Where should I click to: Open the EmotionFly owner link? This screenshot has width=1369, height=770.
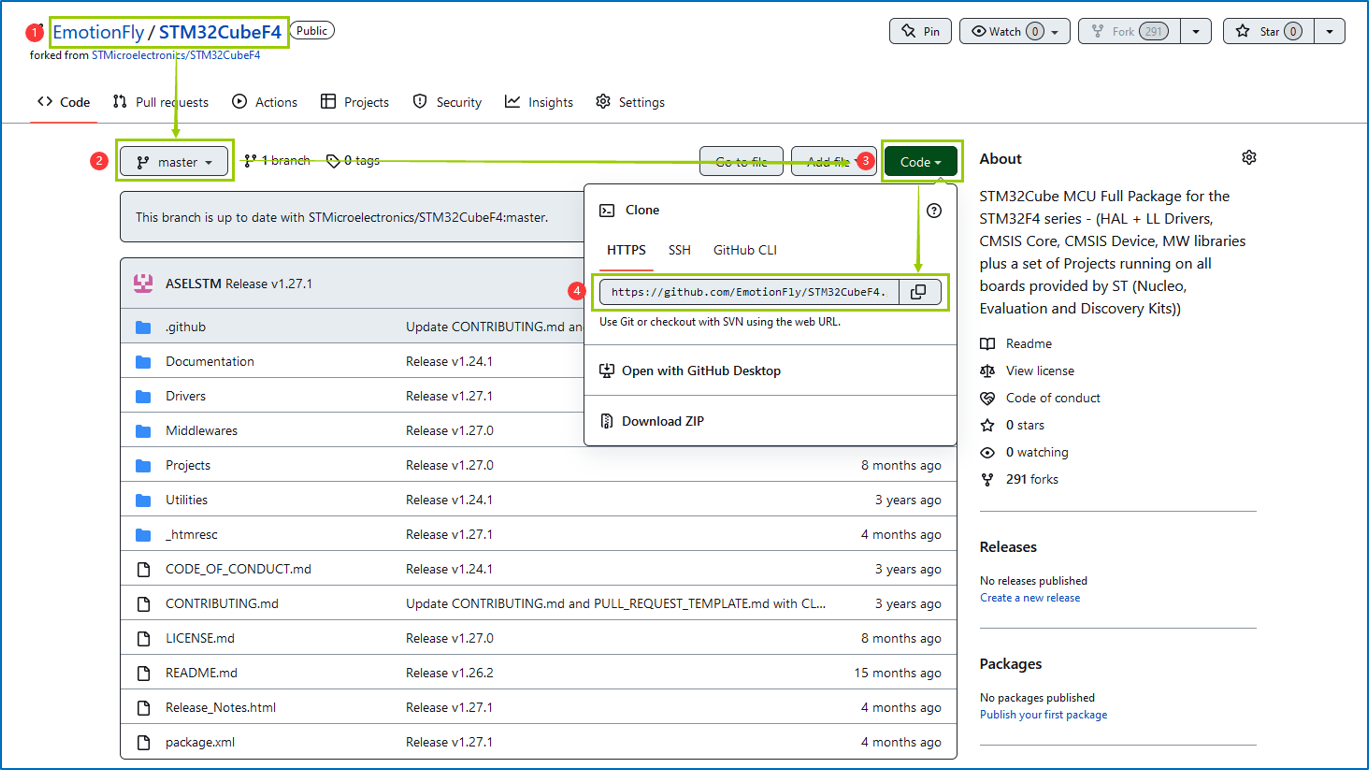98,32
